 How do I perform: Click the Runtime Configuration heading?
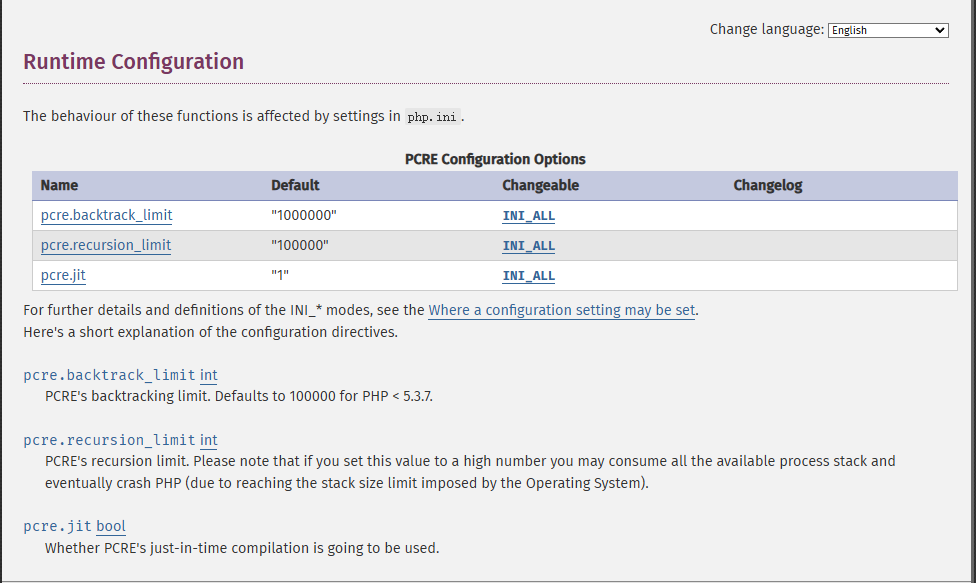point(133,62)
